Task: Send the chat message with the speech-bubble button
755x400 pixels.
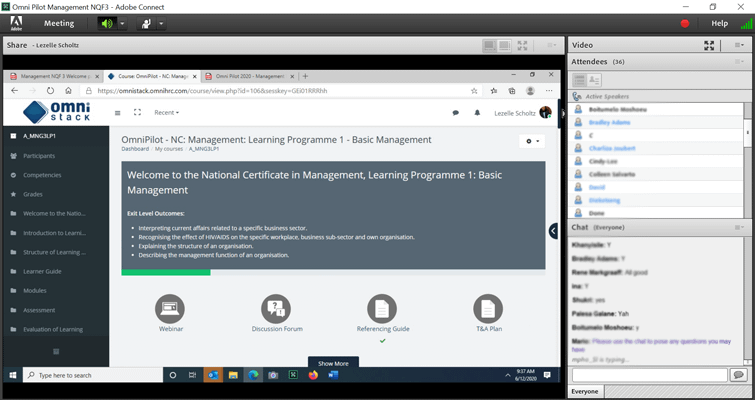Action: point(739,375)
